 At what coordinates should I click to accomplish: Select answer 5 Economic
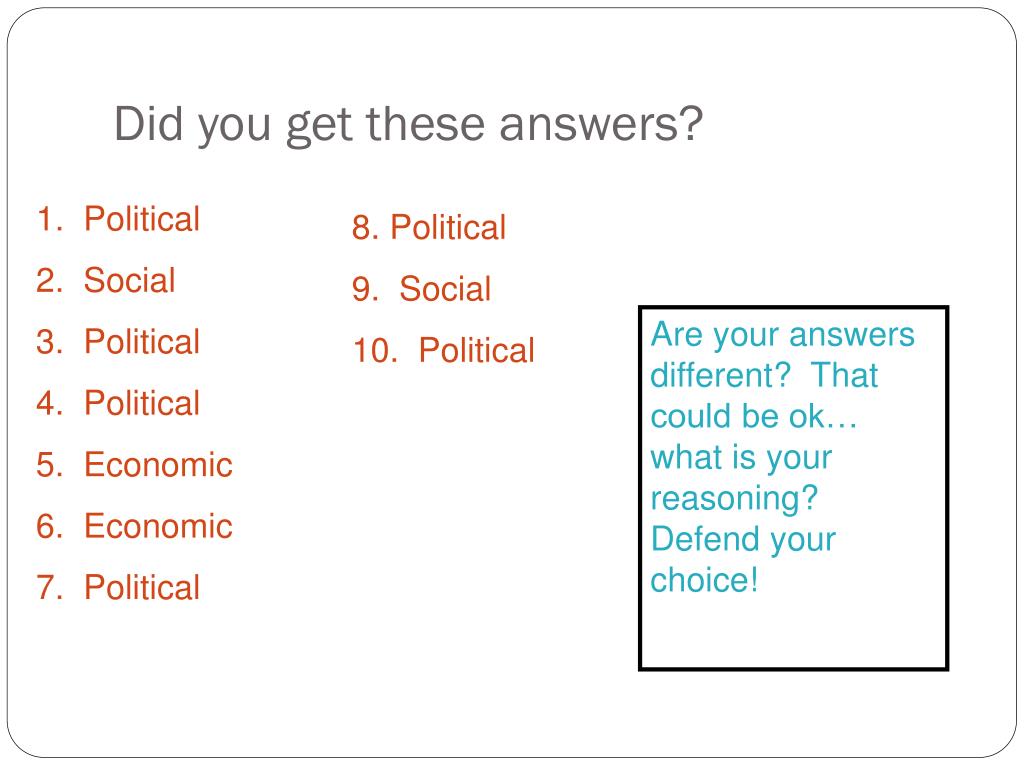point(135,464)
